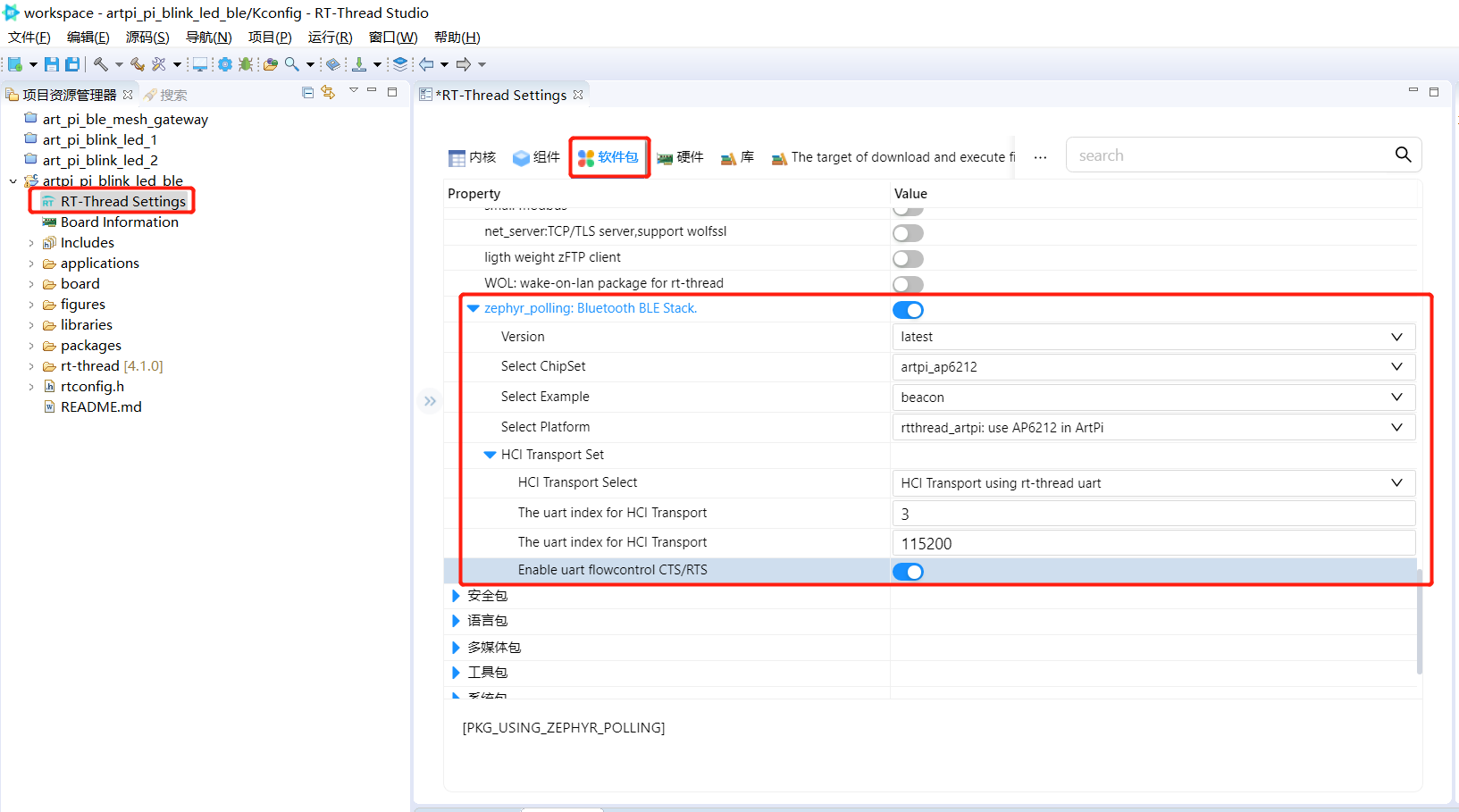Disable the zephyr_polling Bluetooth BLE Stack toggle
Viewport: 1459px width, 812px height.
(908, 310)
